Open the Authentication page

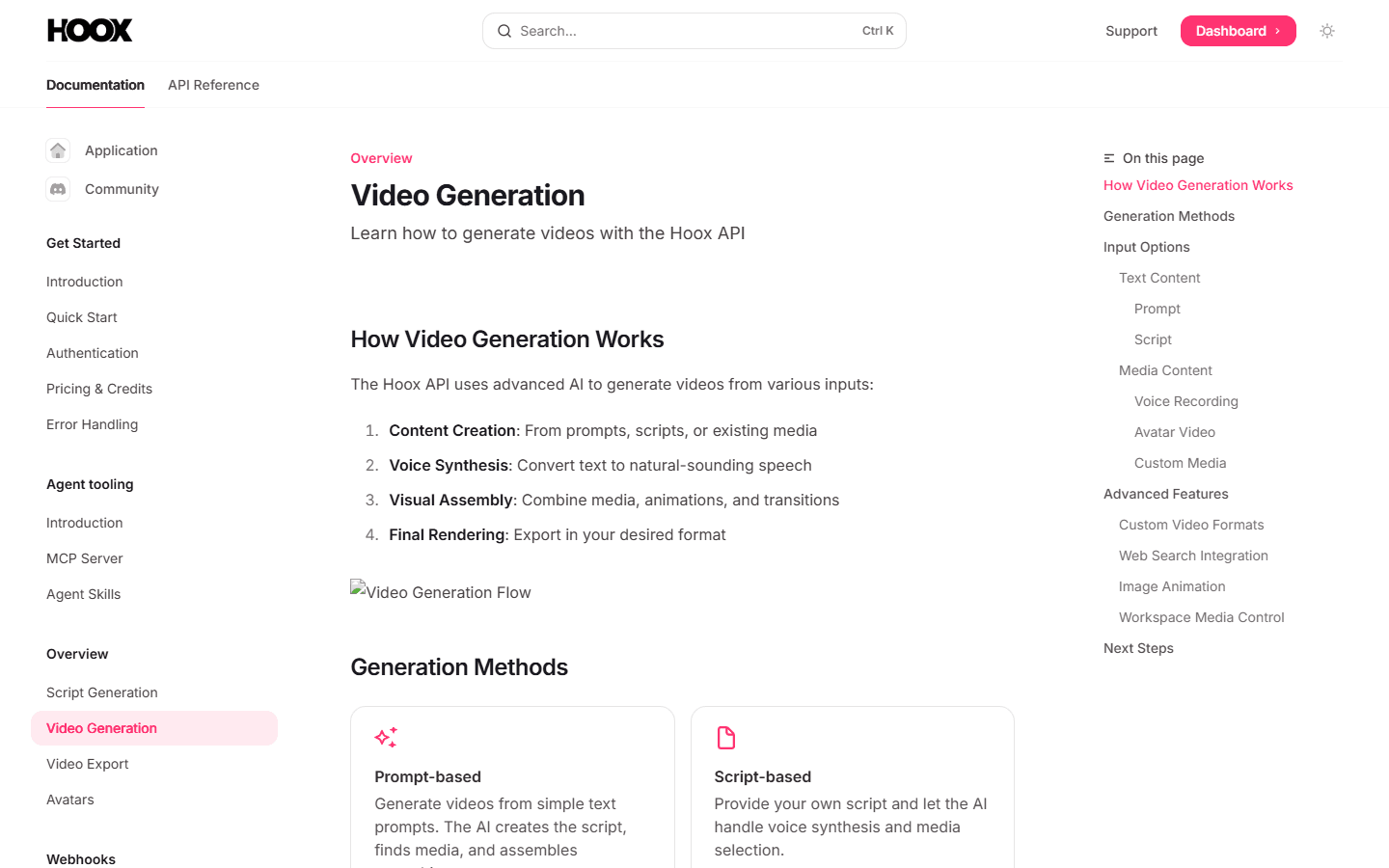[x=93, y=353]
